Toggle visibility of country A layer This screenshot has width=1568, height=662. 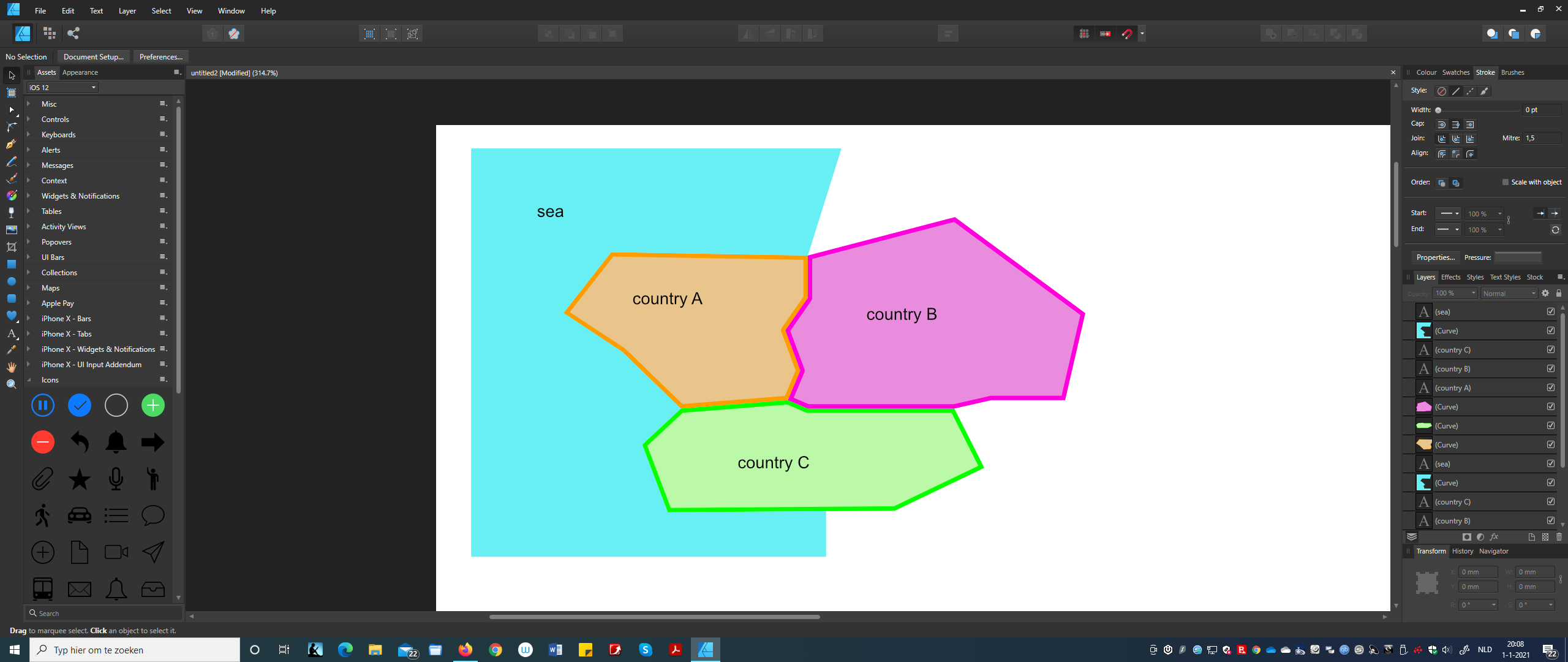1551,387
